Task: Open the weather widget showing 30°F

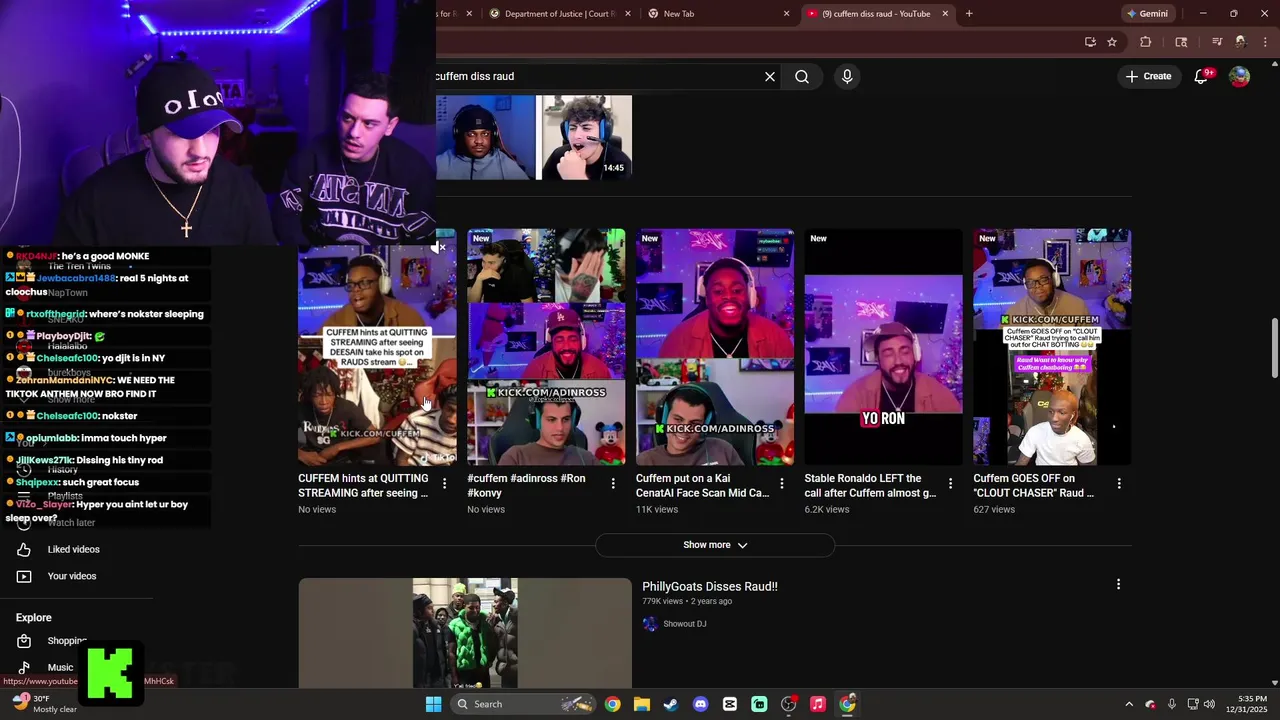Action: click(x=45, y=704)
